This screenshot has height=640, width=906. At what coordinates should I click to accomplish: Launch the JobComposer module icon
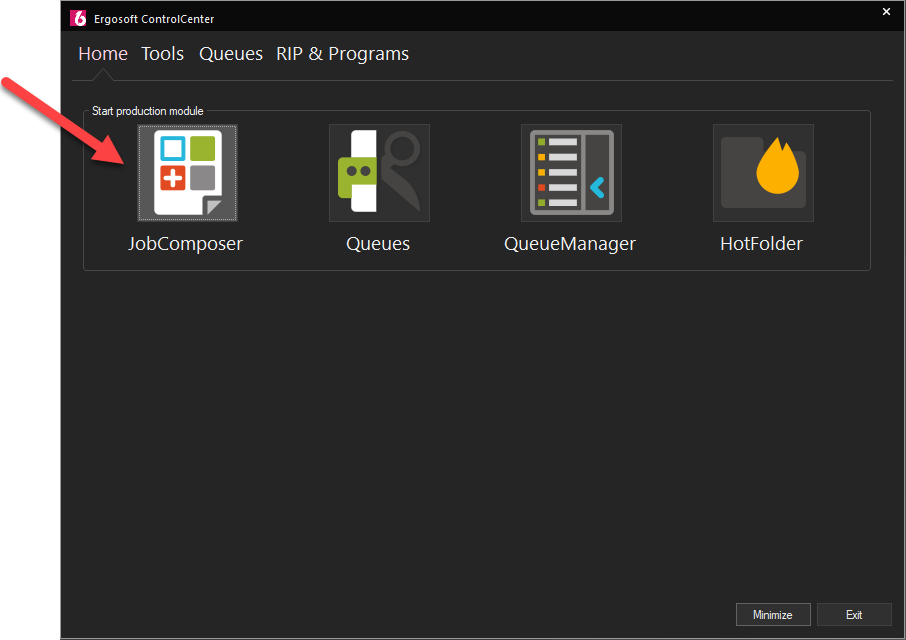(x=187, y=173)
